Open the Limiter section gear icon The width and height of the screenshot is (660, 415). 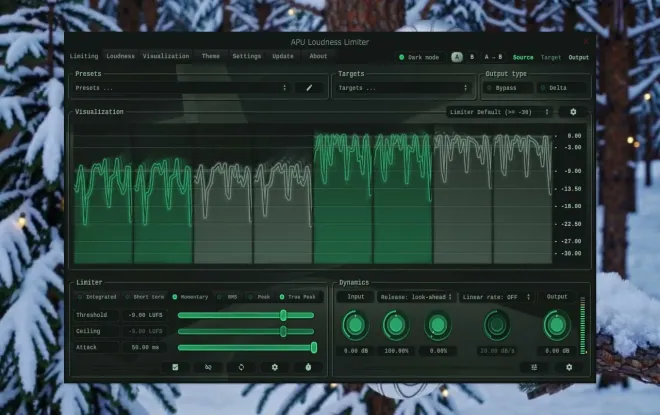[274, 367]
